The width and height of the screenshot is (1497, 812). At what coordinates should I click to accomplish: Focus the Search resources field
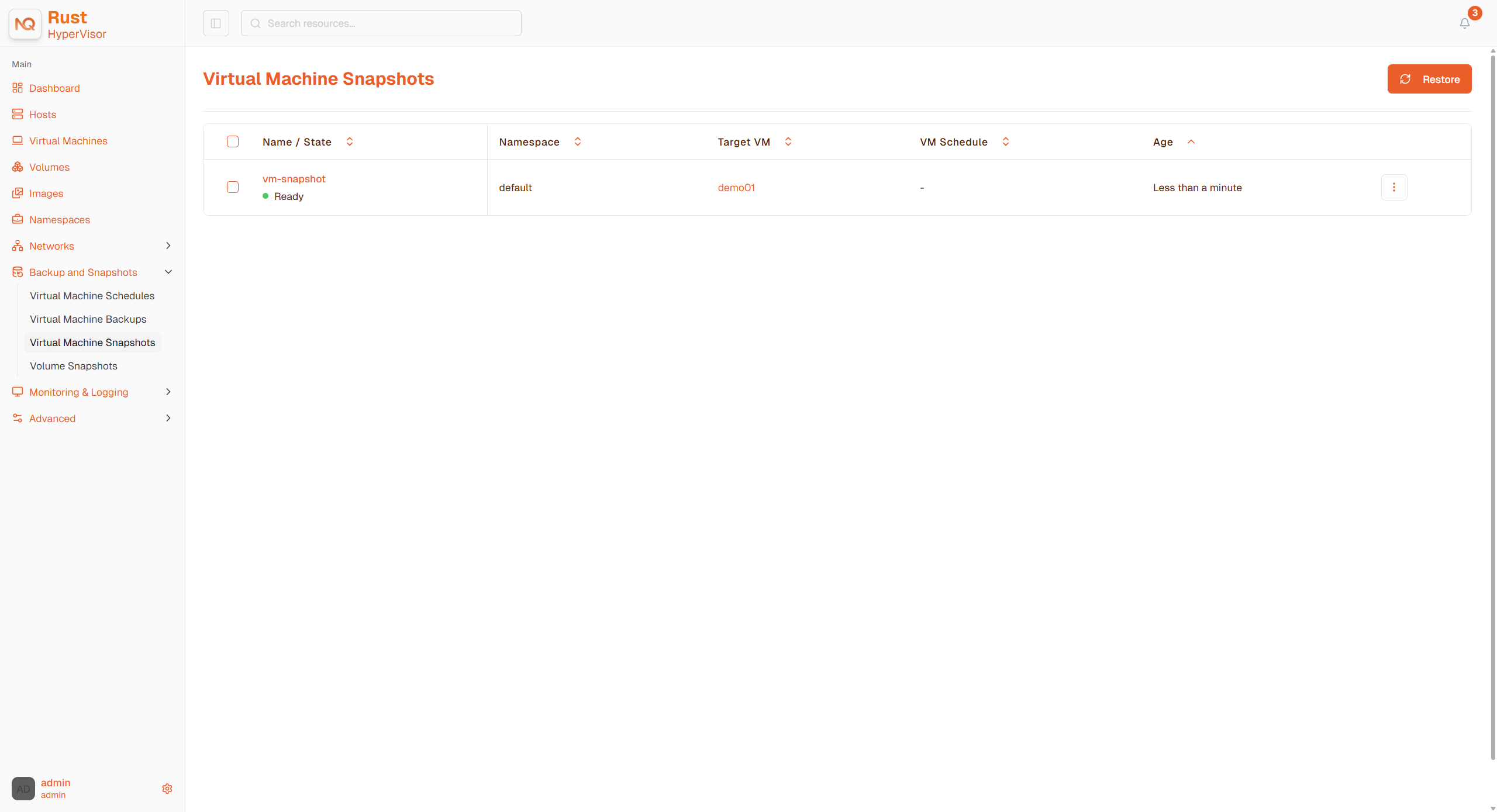[x=381, y=23]
